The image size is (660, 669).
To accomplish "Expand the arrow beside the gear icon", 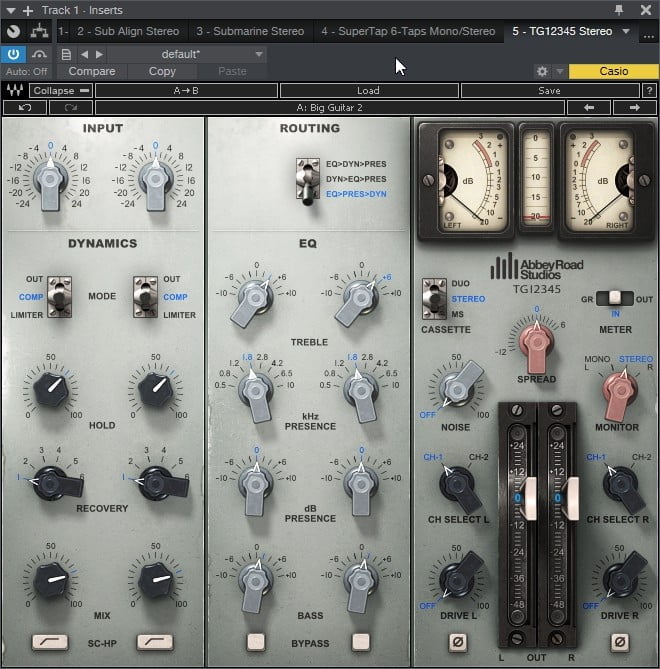I will (x=559, y=71).
